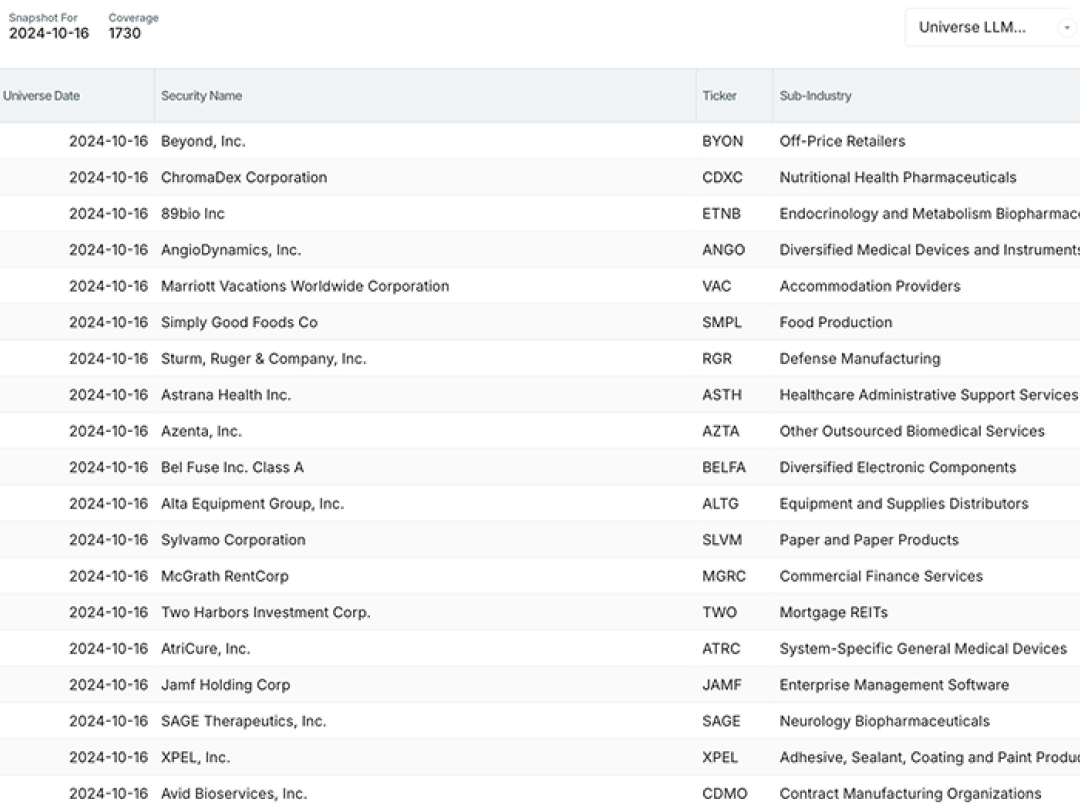1080x810 pixels.
Task: Click 89bio Inc security name
Action: point(193,214)
